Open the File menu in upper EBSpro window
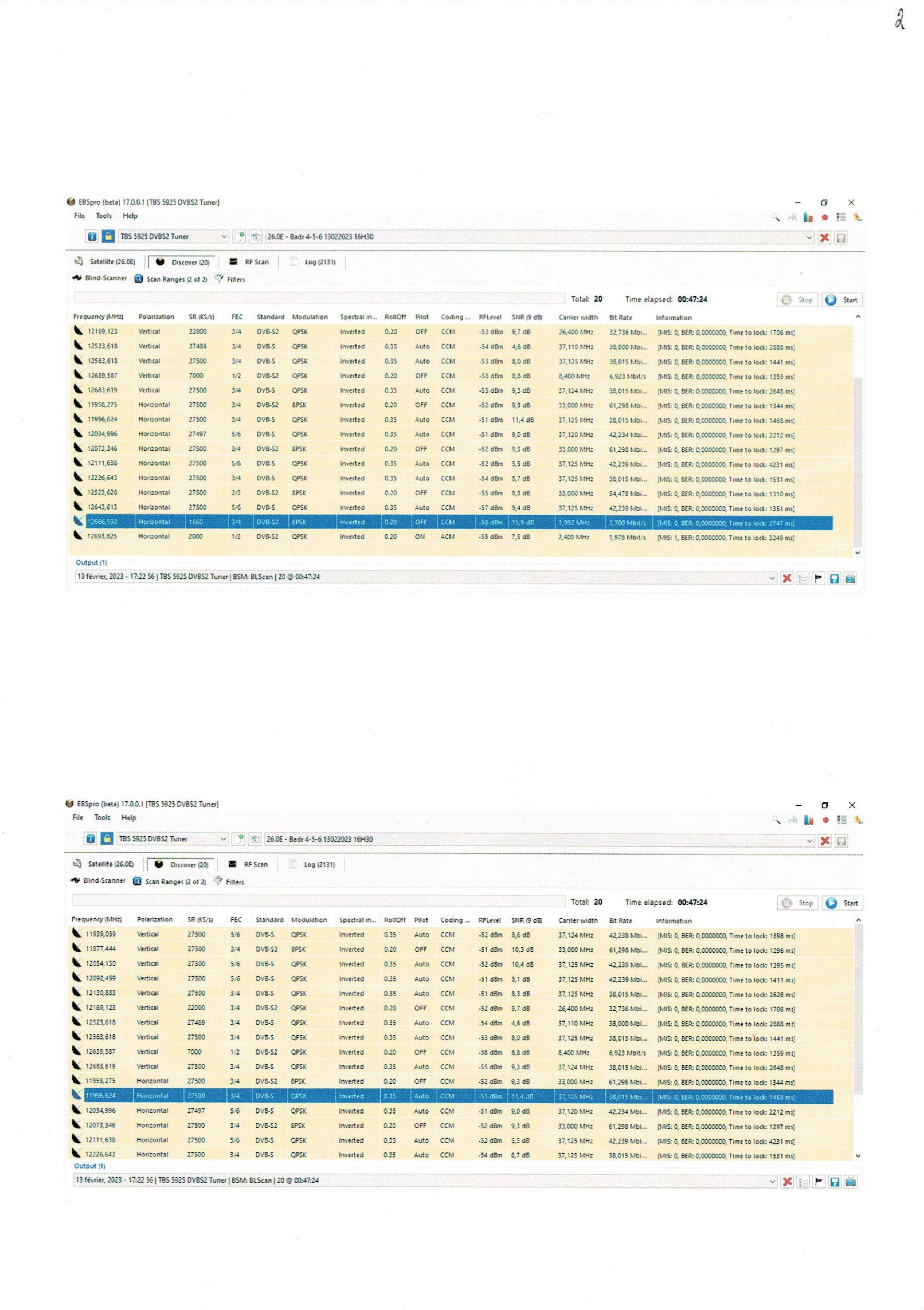Screen dimensions: 924x1310 coord(79,216)
